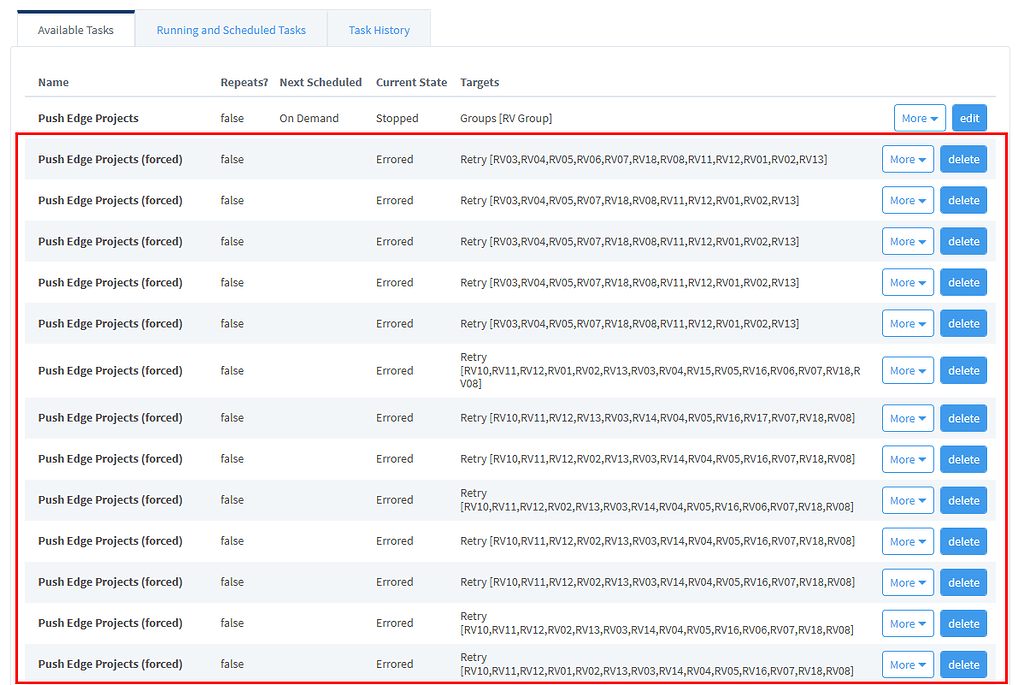Delete the first errored forced task
Screen dimensions: 1024x685
click(x=962, y=158)
